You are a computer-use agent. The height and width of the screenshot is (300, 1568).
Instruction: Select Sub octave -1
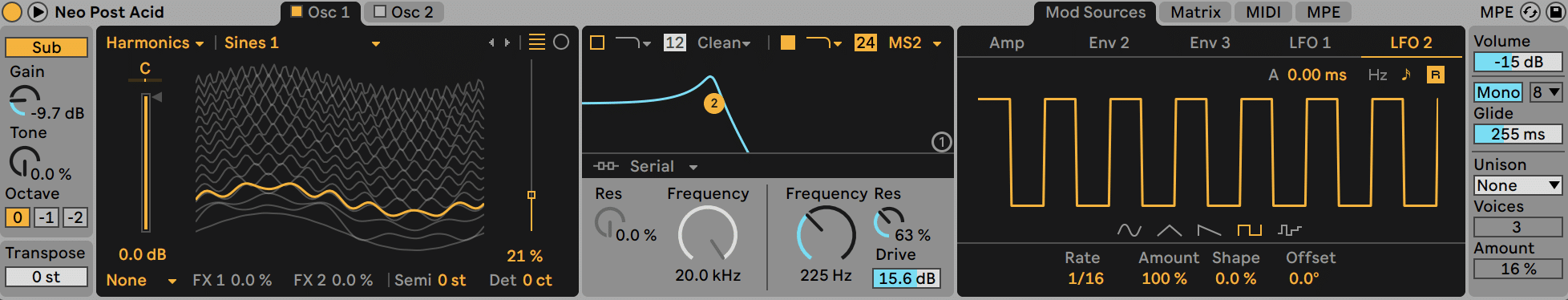46,217
